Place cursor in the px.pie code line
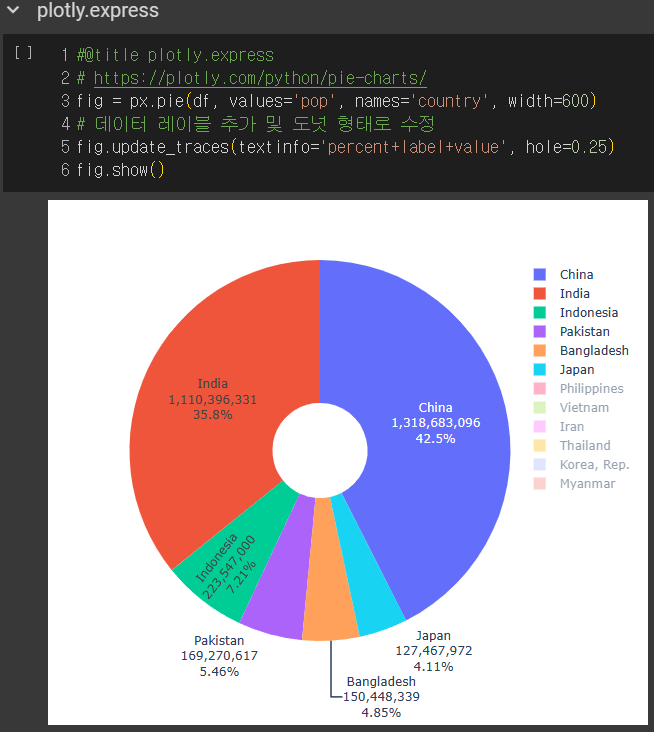Viewport: 654px width, 732px height. (x=337, y=101)
